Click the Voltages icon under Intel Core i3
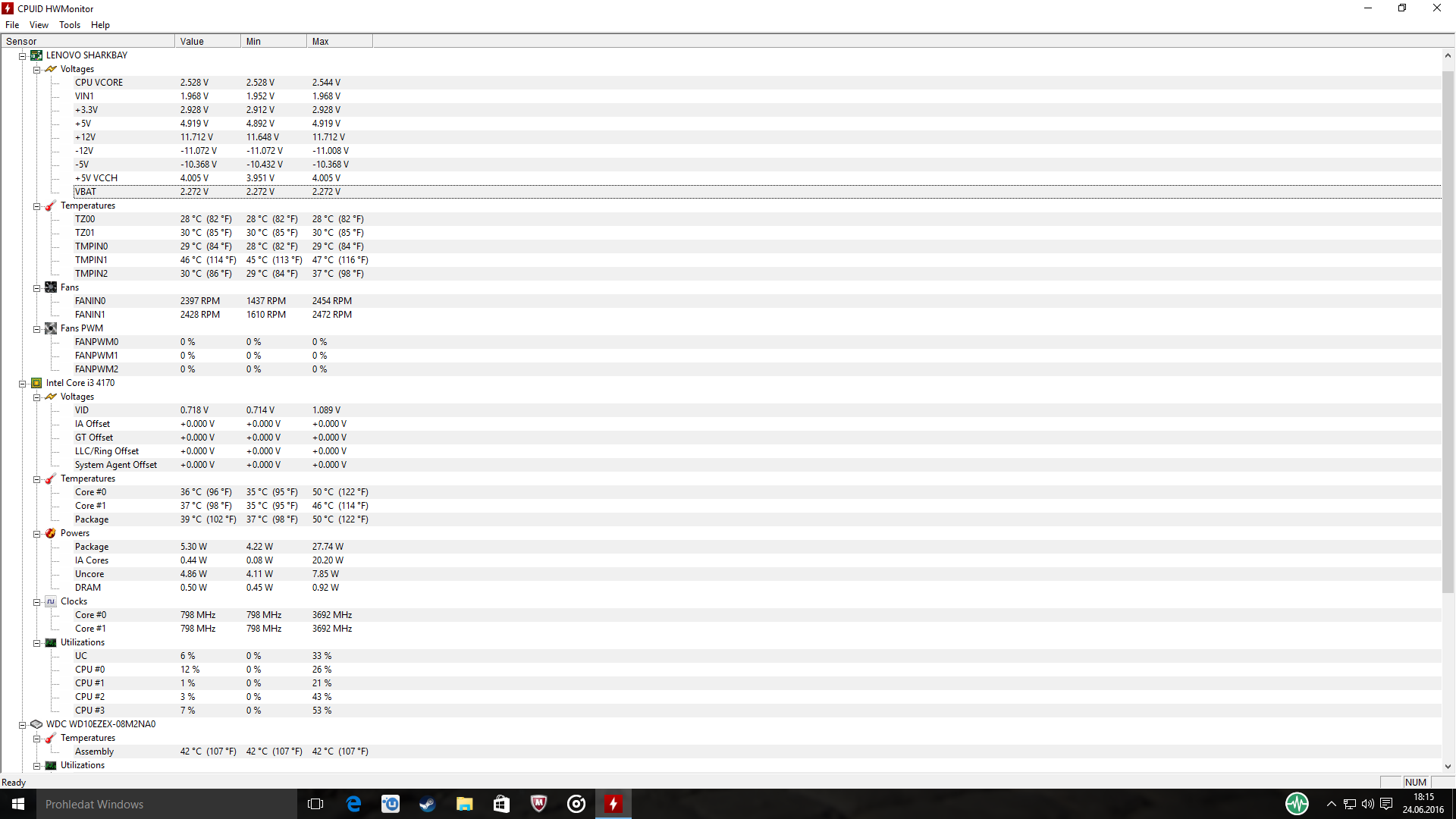This screenshot has height=819, width=1456. [x=51, y=397]
